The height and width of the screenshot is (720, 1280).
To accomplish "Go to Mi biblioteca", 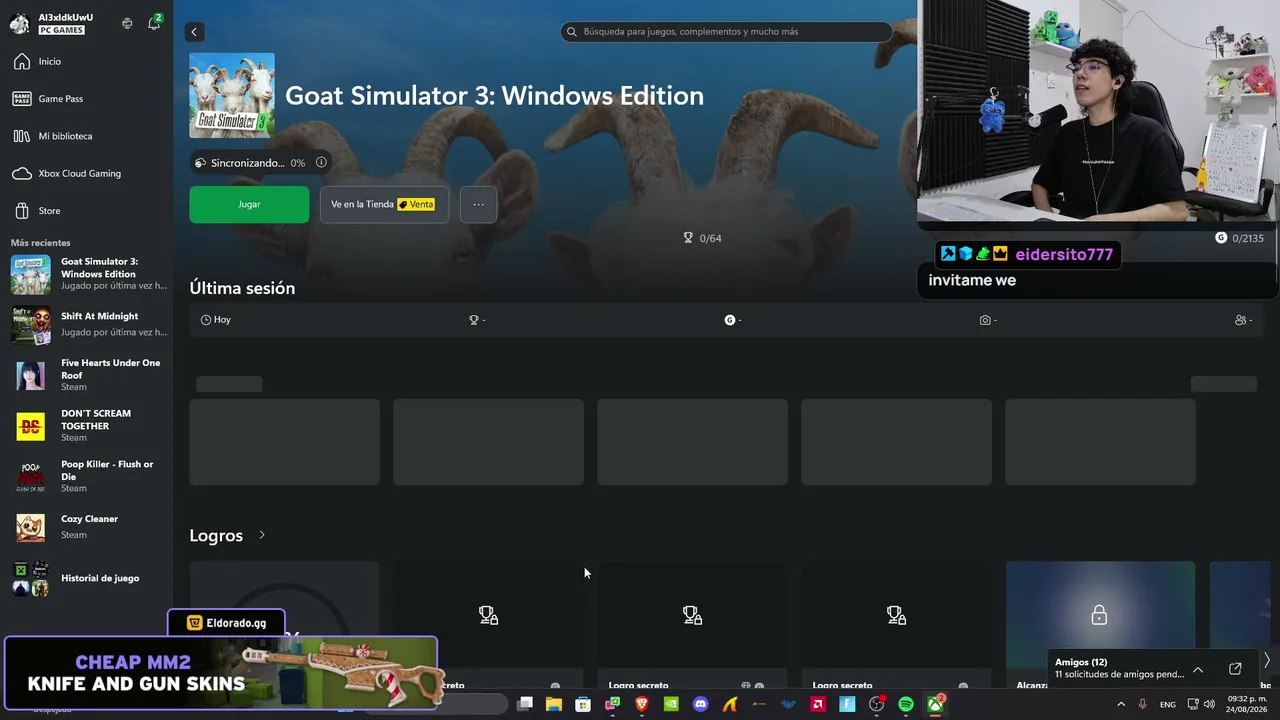I will 86,136.
